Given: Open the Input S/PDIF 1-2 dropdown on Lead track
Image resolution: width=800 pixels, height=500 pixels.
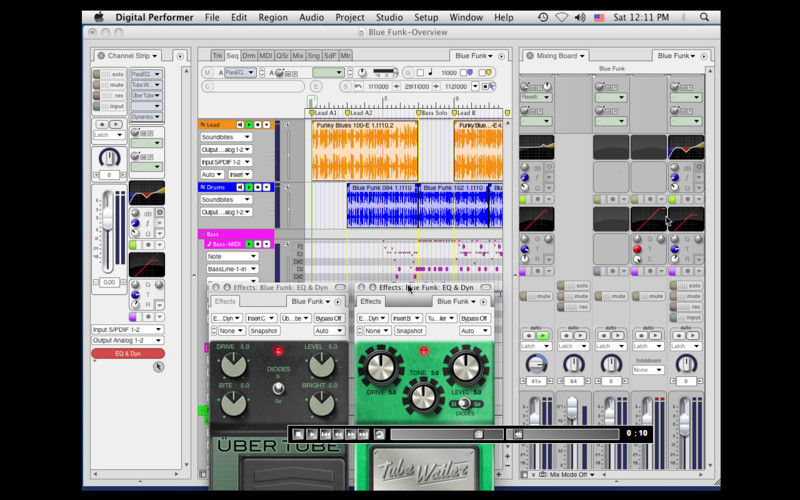Looking at the screenshot, I should point(226,162).
